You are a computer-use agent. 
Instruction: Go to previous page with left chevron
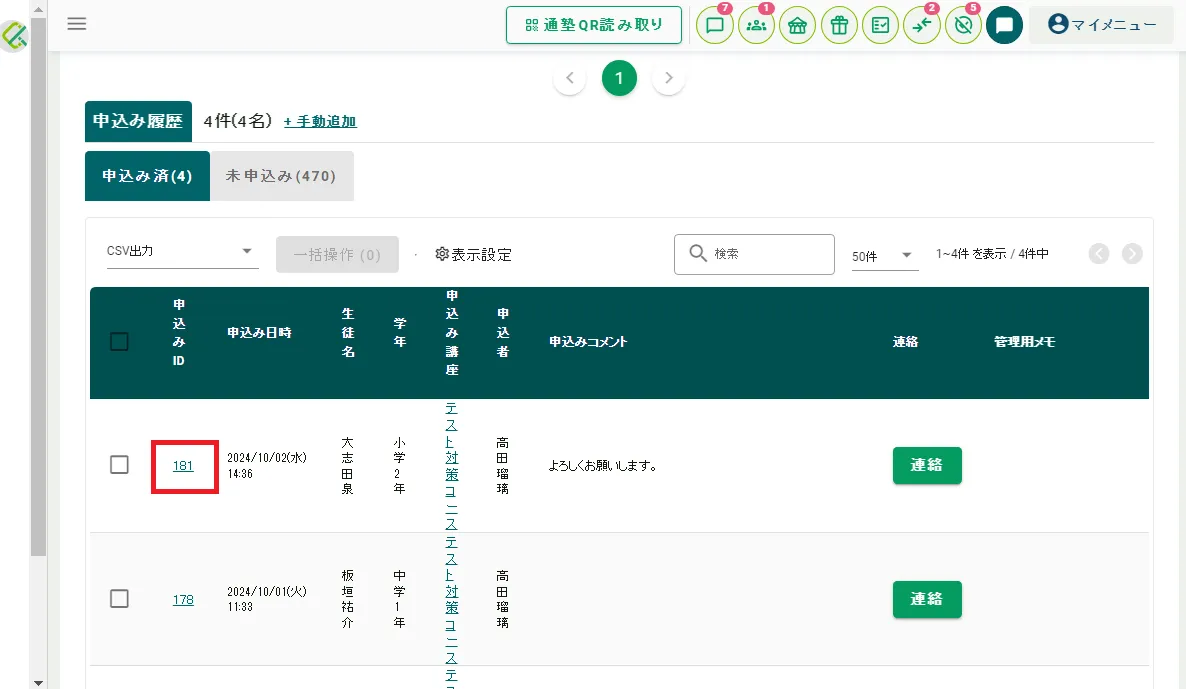click(x=570, y=78)
